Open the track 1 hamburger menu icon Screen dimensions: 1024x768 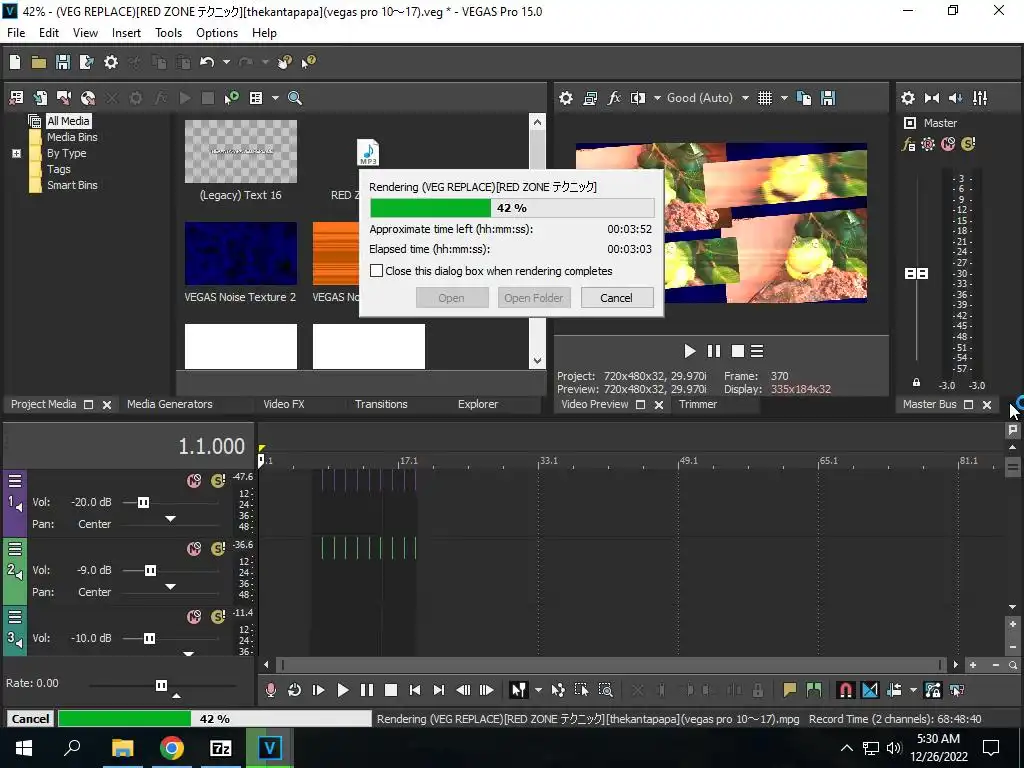pyautogui.click(x=15, y=481)
